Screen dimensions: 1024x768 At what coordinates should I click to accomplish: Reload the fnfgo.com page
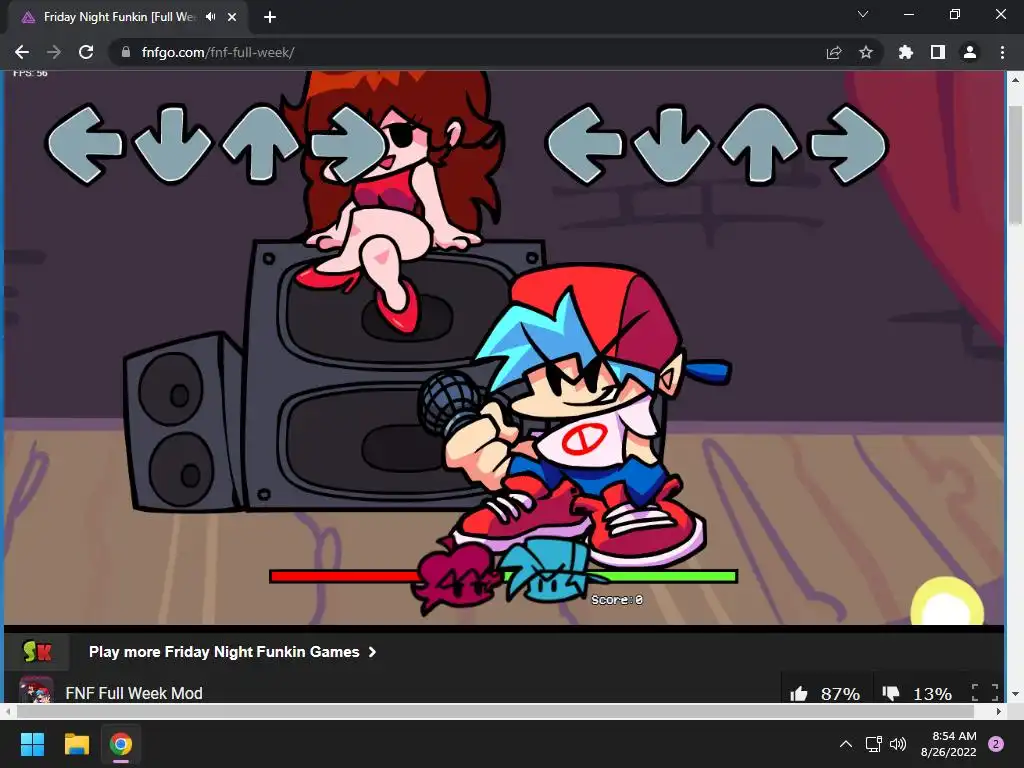pos(86,52)
